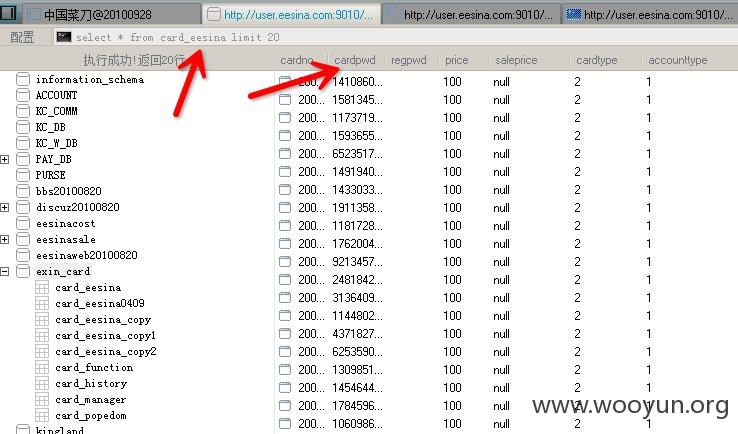738x434 pixels.
Task: Click the card_eesina table icon
Action: [42, 288]
